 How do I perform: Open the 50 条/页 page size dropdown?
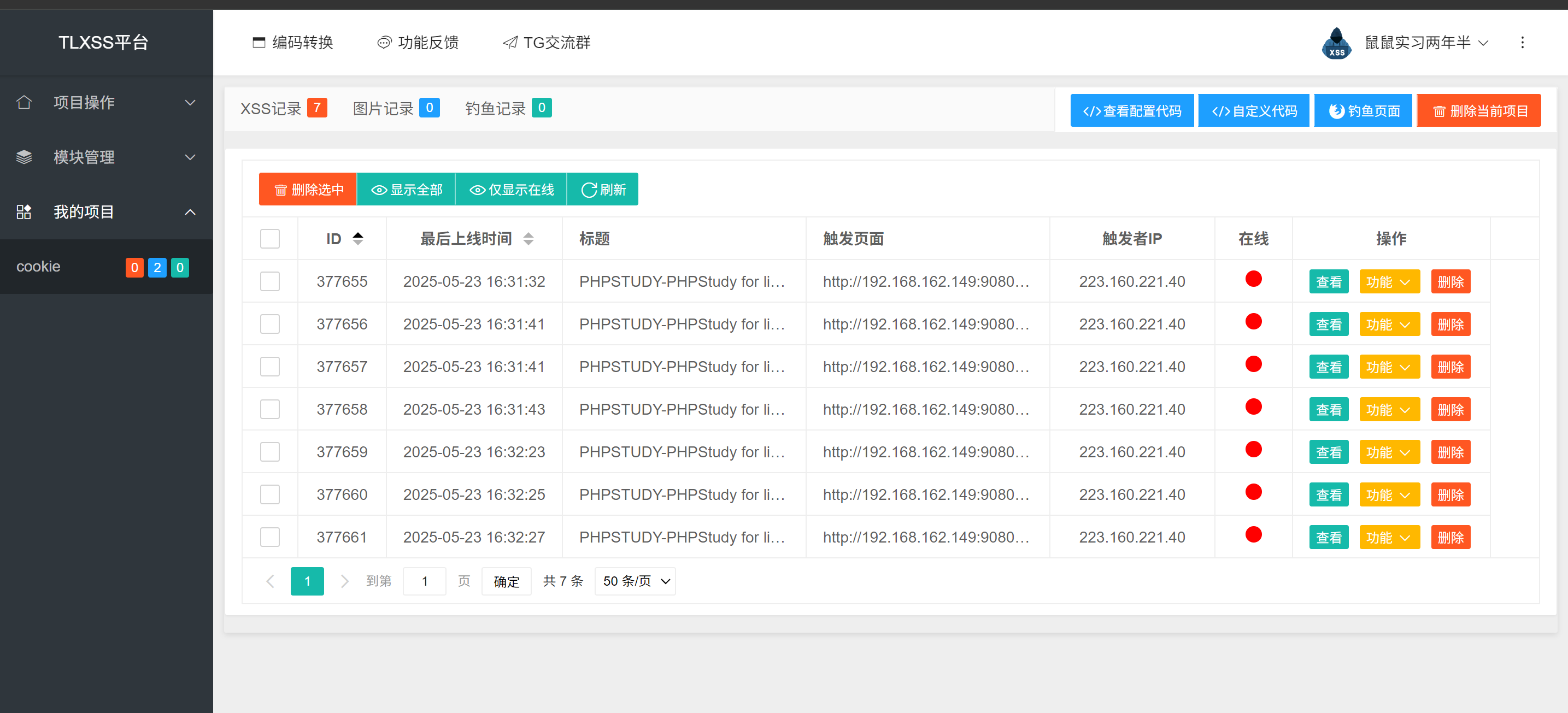pos(635,581)
